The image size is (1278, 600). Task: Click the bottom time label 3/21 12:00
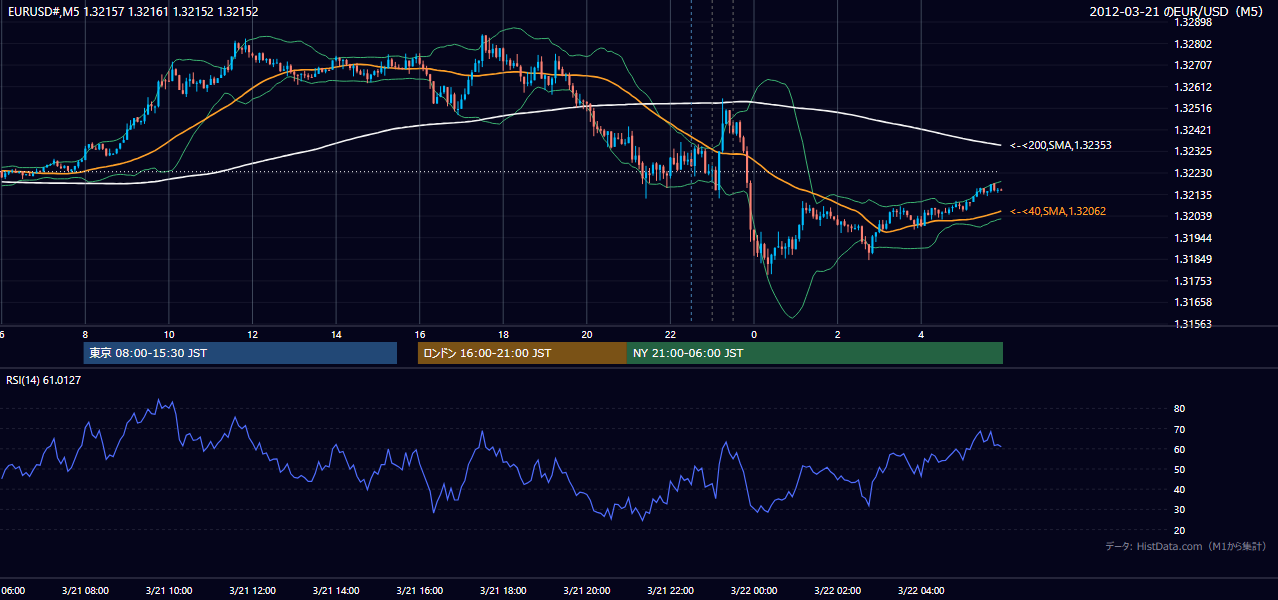point(252,590)
